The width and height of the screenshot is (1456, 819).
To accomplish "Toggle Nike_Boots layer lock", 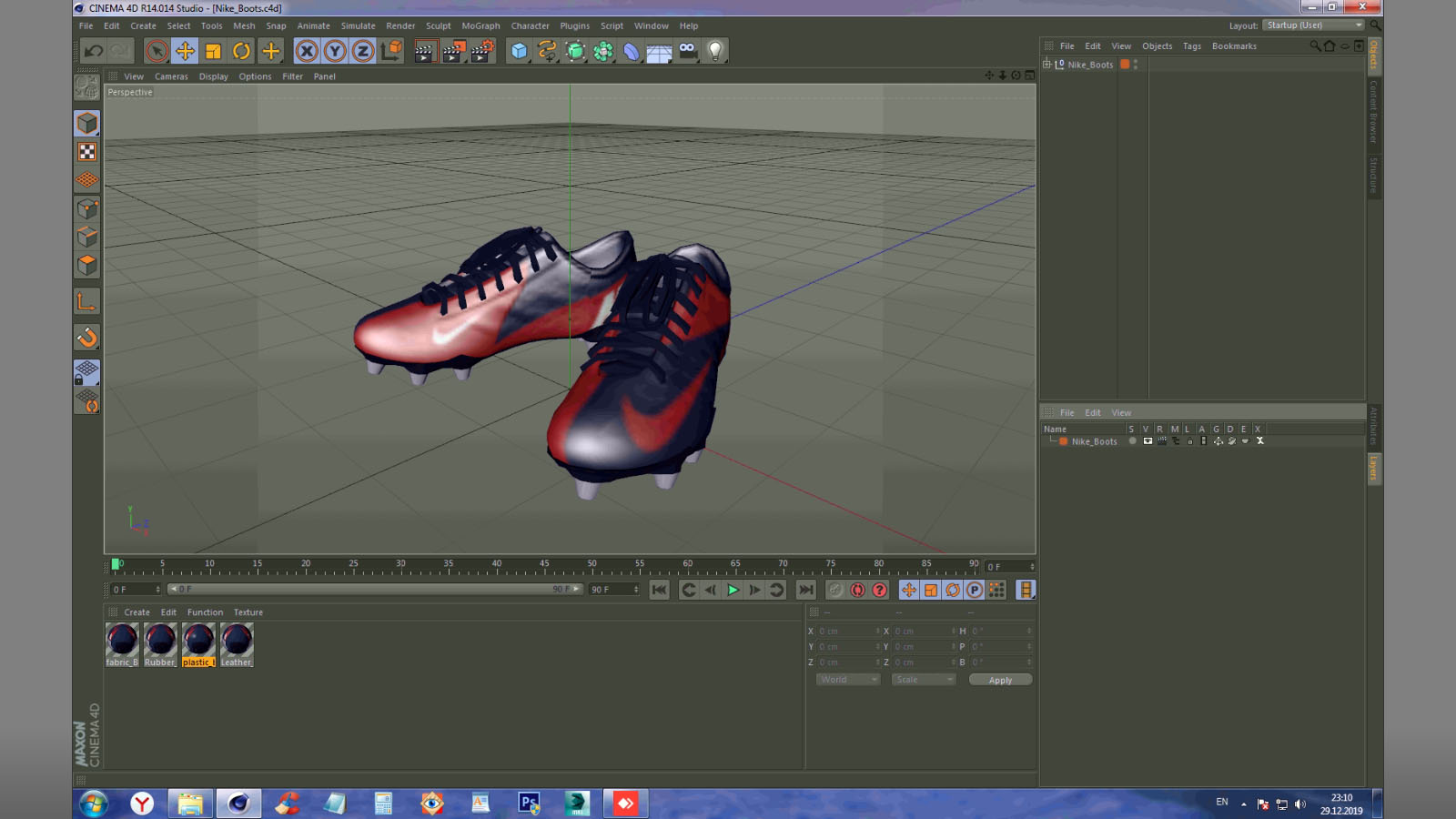I will click(1189, 441).
